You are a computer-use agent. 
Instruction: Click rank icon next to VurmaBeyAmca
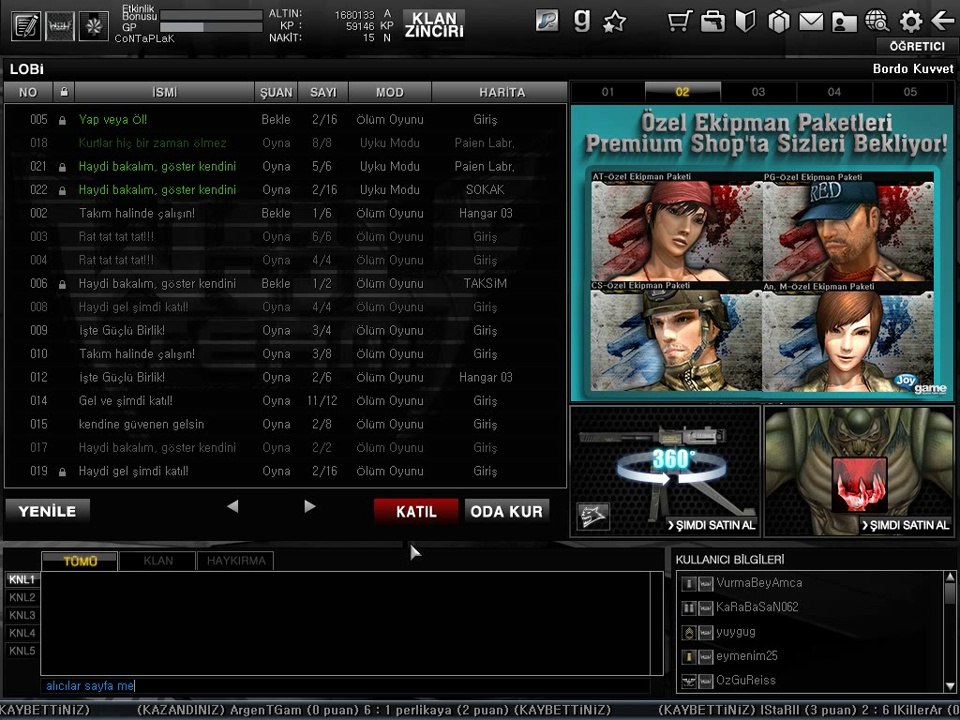[689, 583]
